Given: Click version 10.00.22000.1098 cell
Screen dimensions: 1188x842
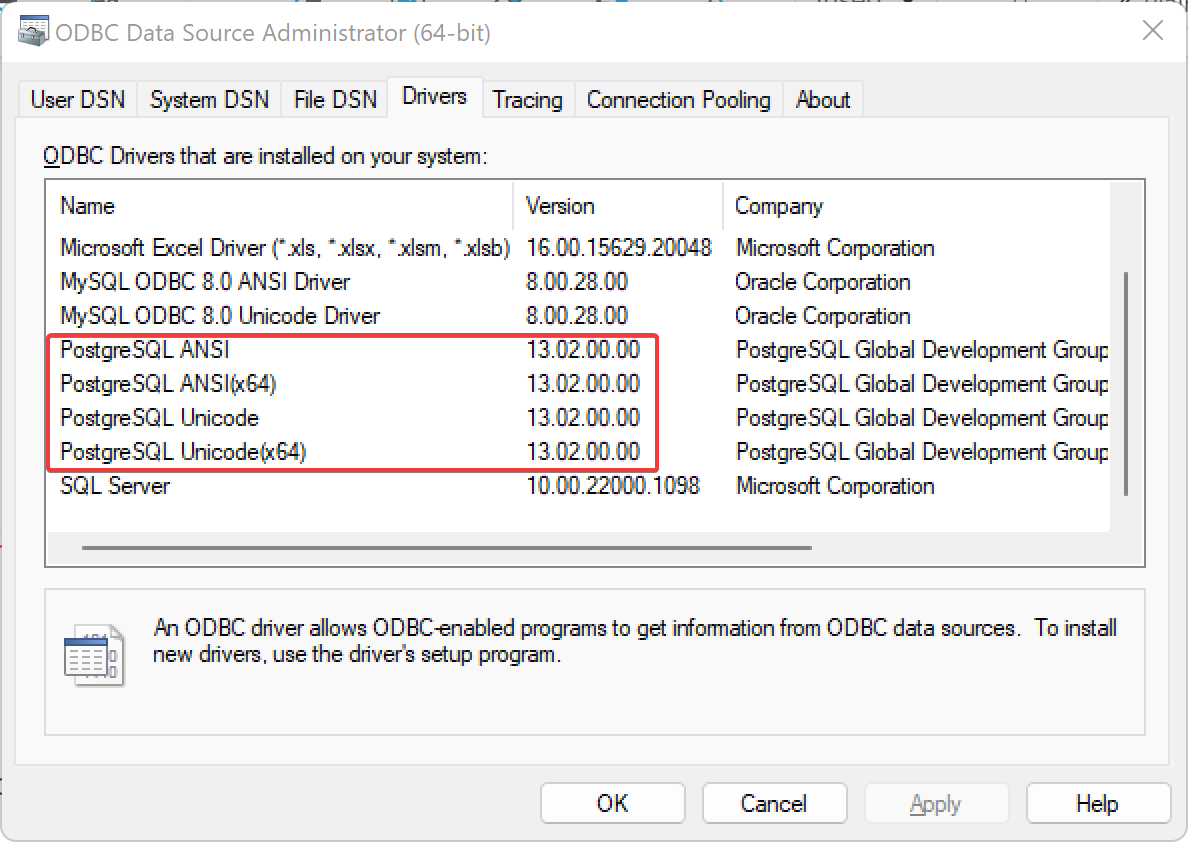Looking at the screenshot, I should pos(613,486).
